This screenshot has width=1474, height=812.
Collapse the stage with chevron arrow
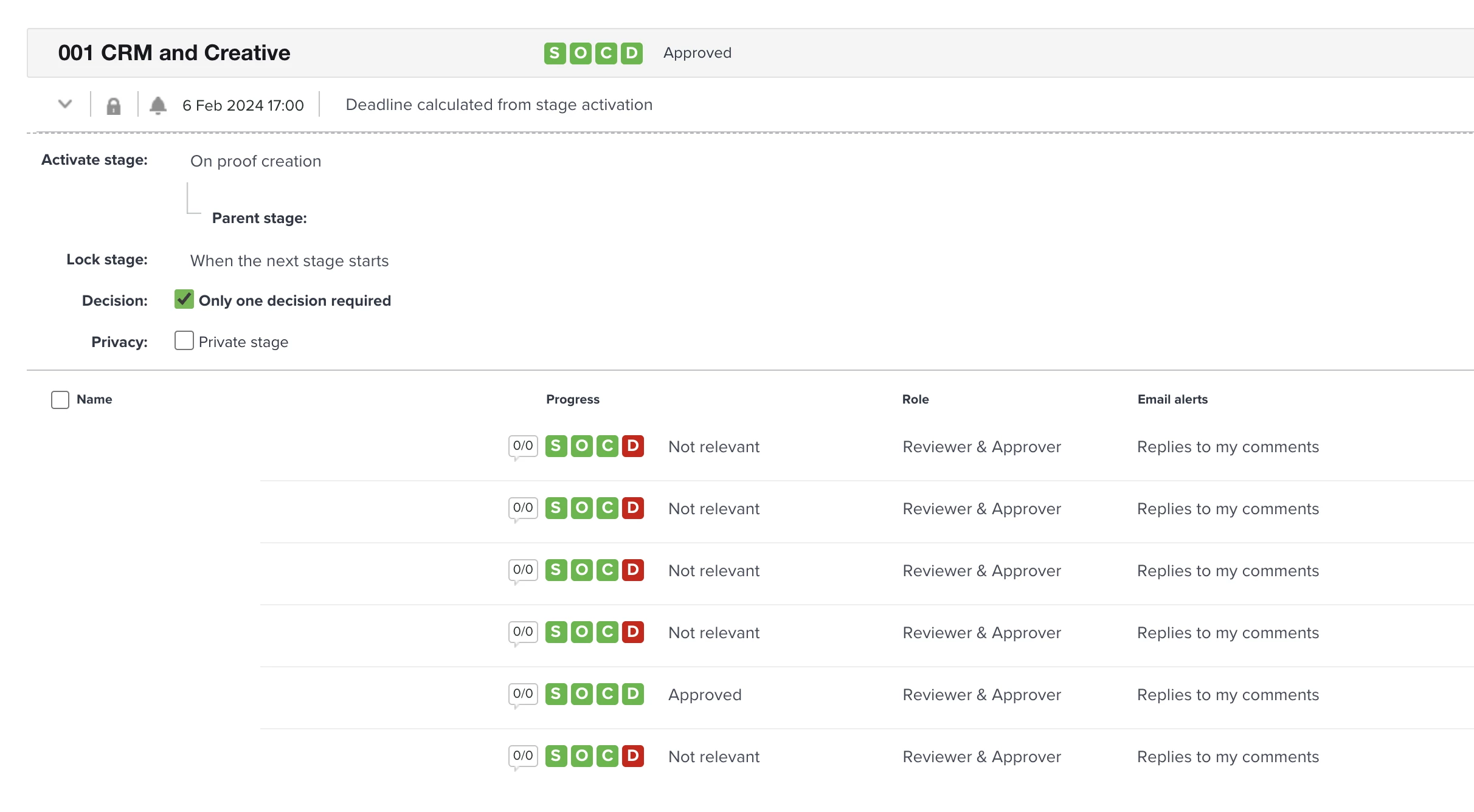click(x=65, y=104)
